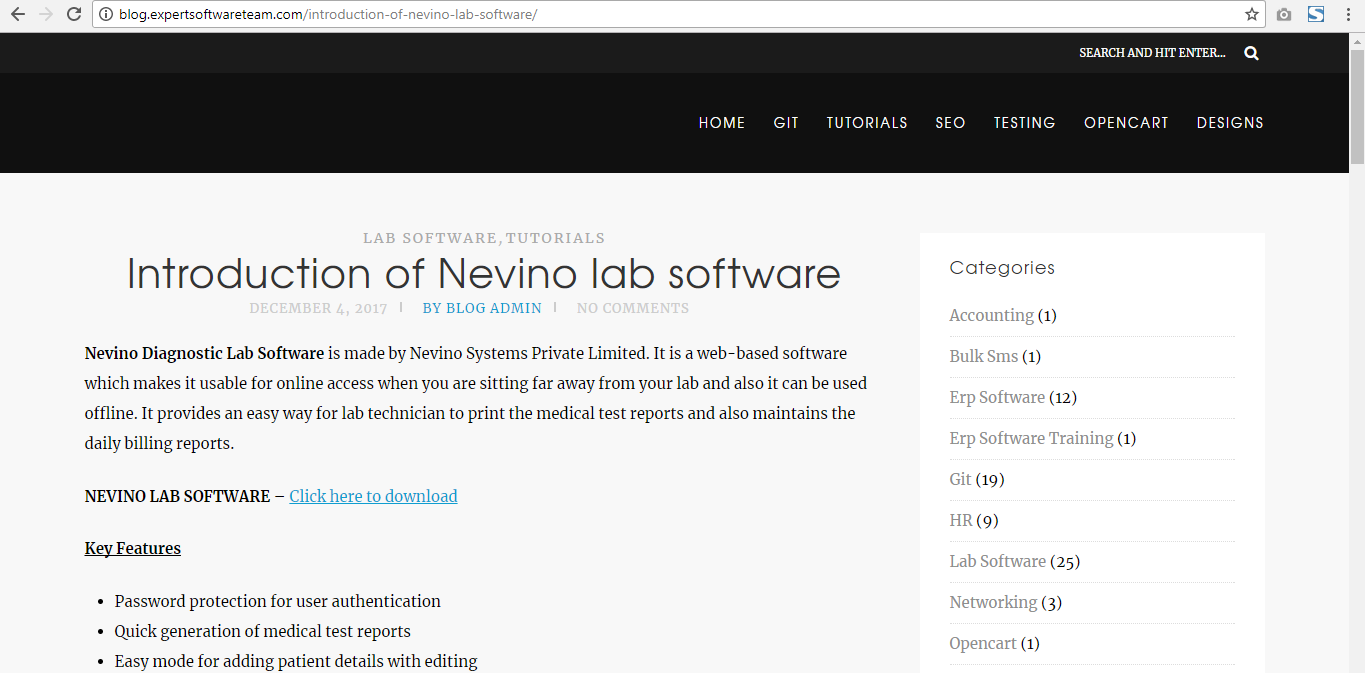The width and height of the screenshot is (1365, 673).
Task: Open the HOME menu item
Action: (x=721, y=123)
